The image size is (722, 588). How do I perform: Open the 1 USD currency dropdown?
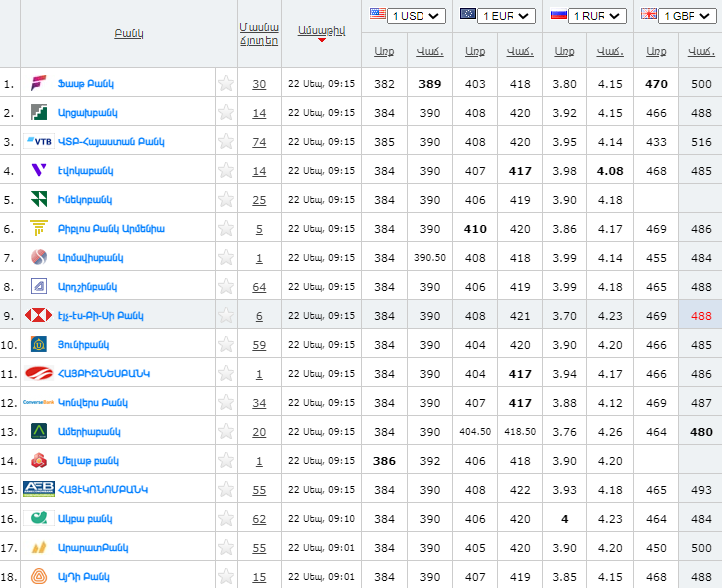pyautogui.click(x=416, y=16)
